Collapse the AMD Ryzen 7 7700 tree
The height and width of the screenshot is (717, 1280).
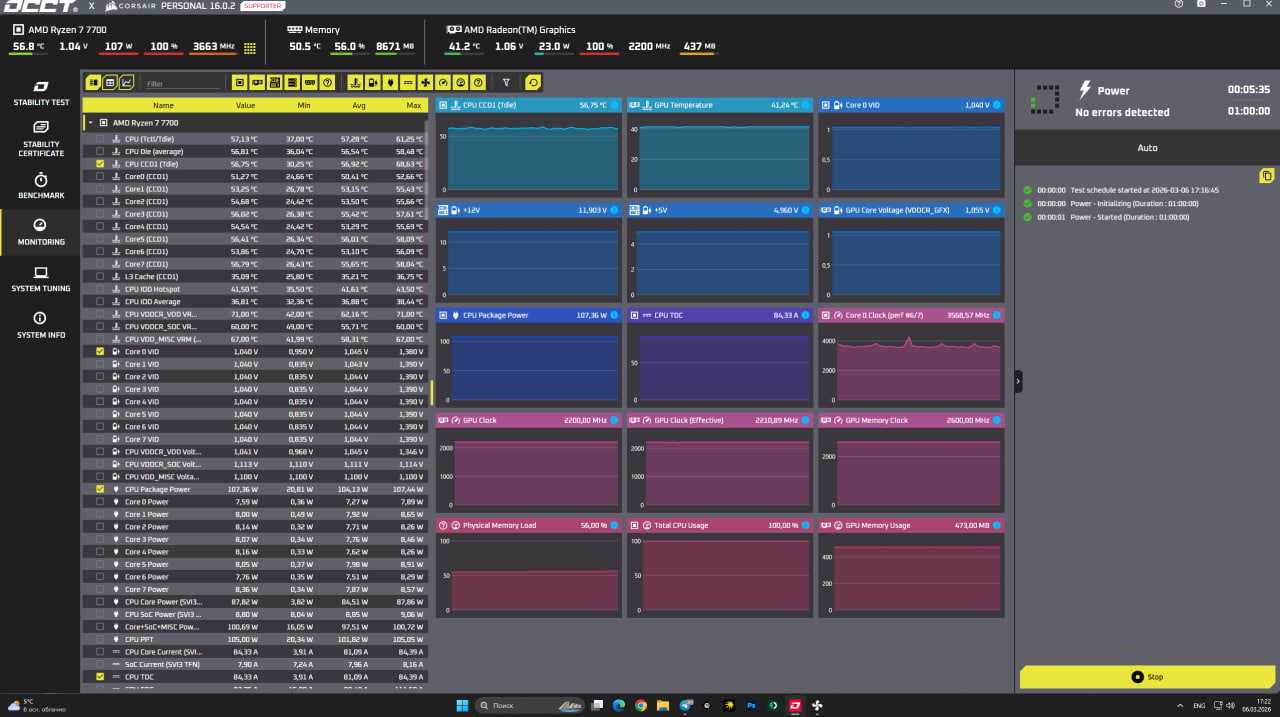[90, 123]
